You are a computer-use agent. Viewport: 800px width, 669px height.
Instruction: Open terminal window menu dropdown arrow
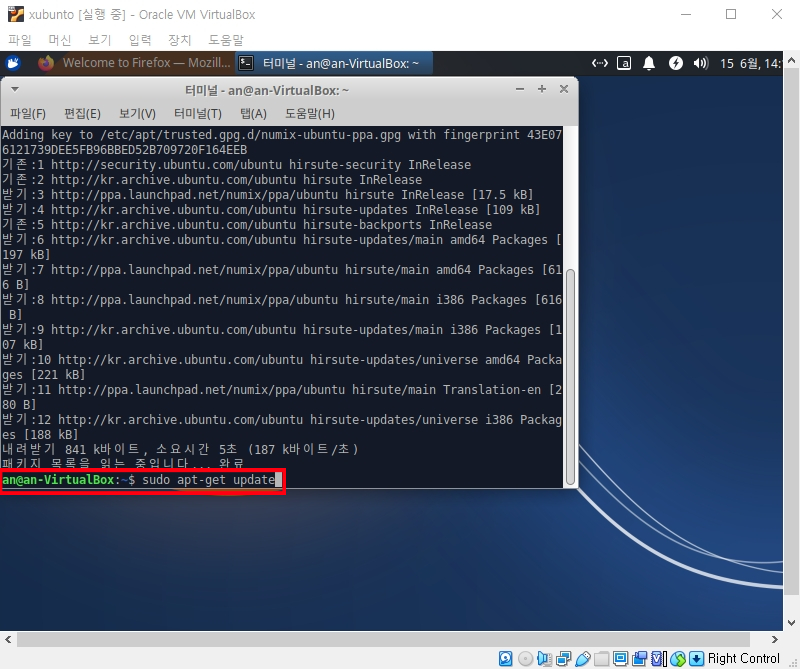15,89
